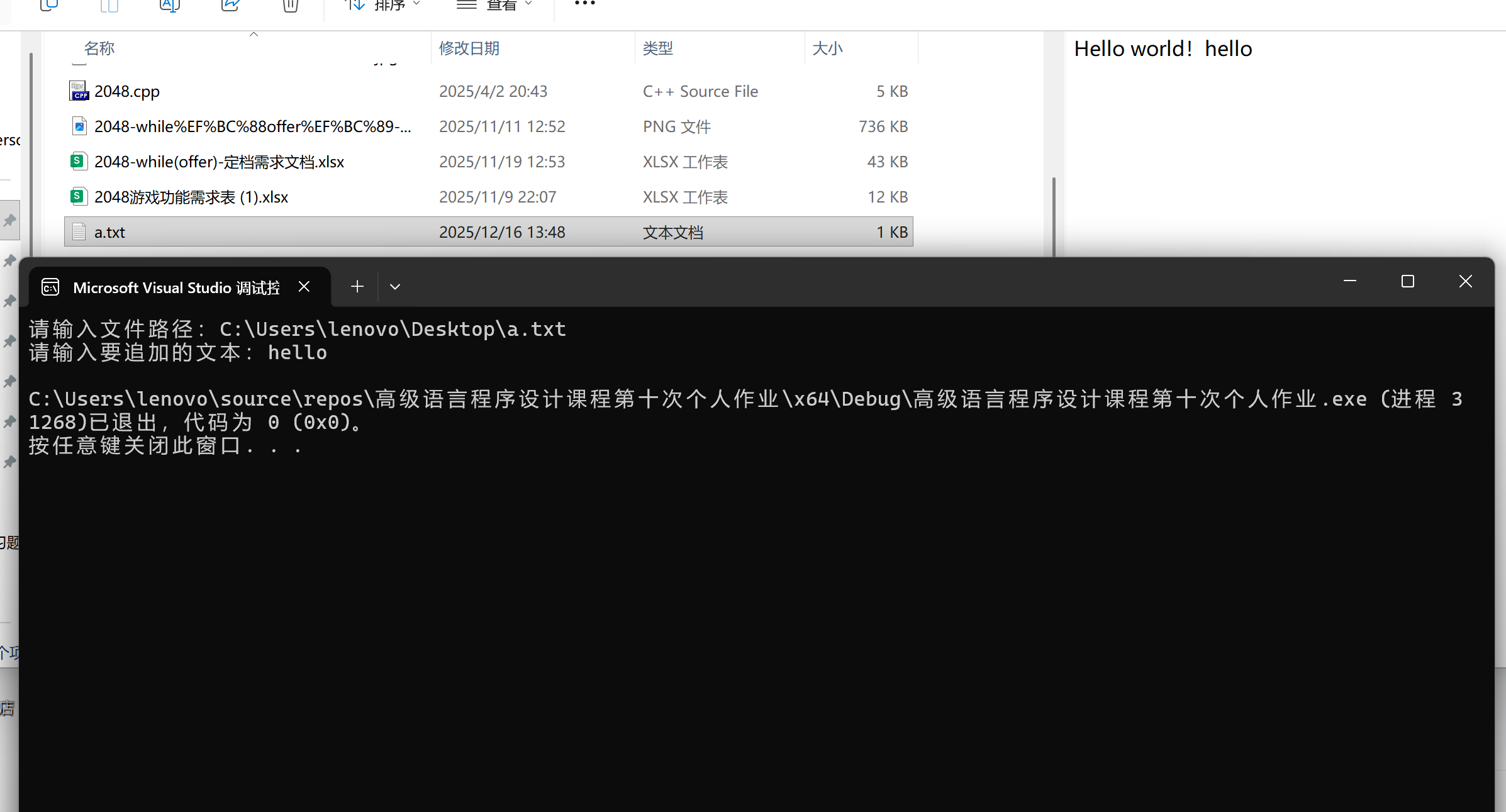The width and height of the screenshot is (1506, 812).
Task: Sort files by 大小 column header
Action: (x=827, y=48)
